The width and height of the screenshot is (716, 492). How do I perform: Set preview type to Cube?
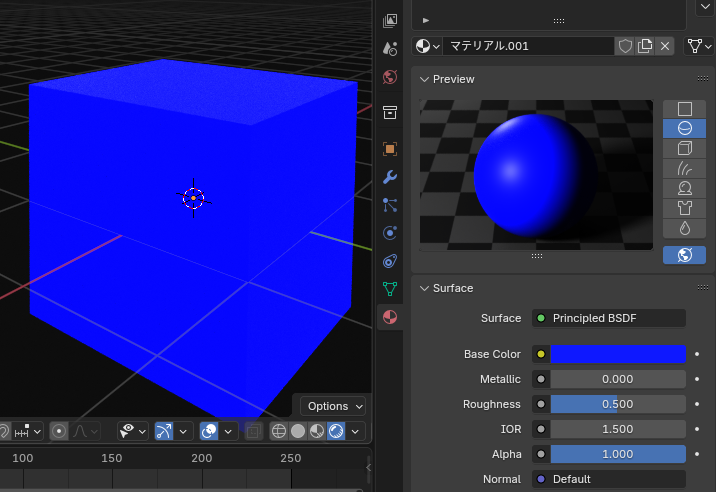[684, 148]
